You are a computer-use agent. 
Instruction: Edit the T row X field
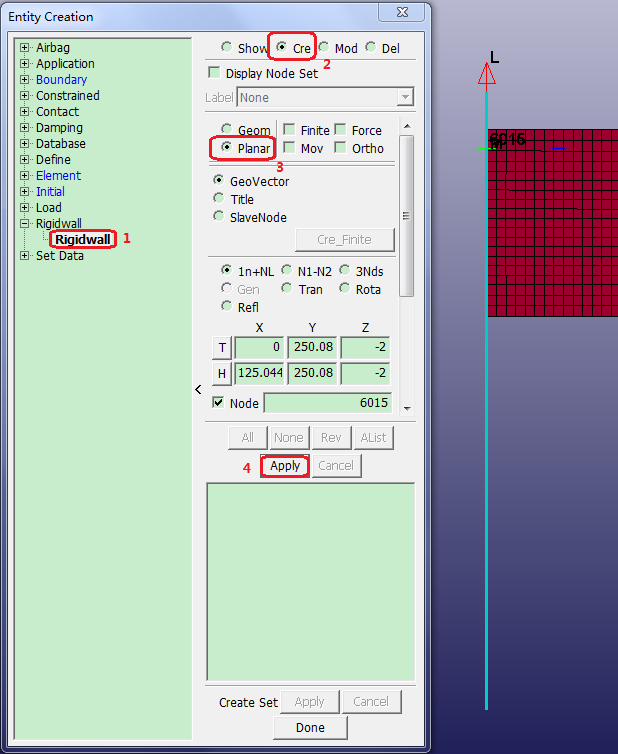[259, 347]
